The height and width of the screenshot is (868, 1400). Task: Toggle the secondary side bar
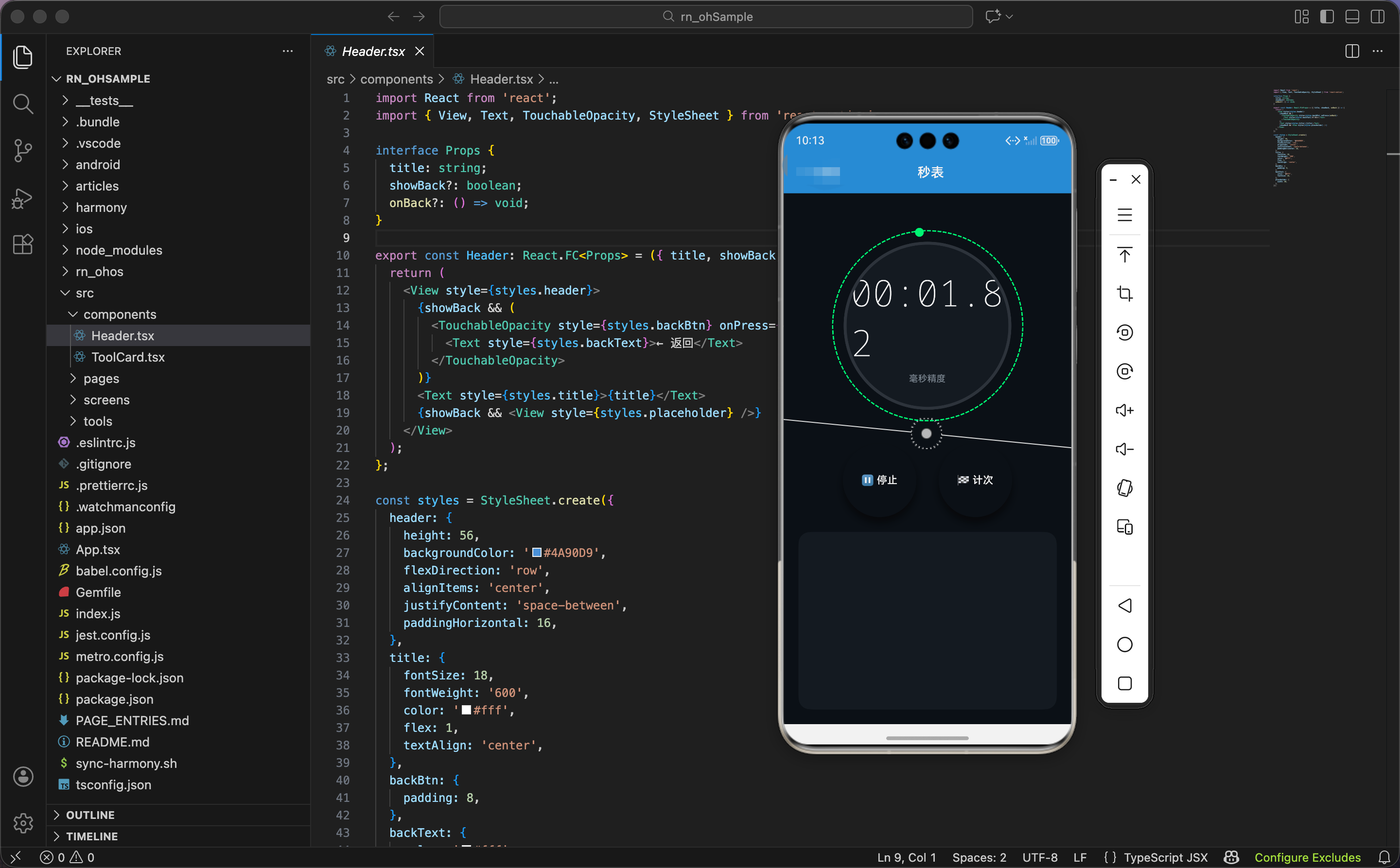(x=1377, y=17)
